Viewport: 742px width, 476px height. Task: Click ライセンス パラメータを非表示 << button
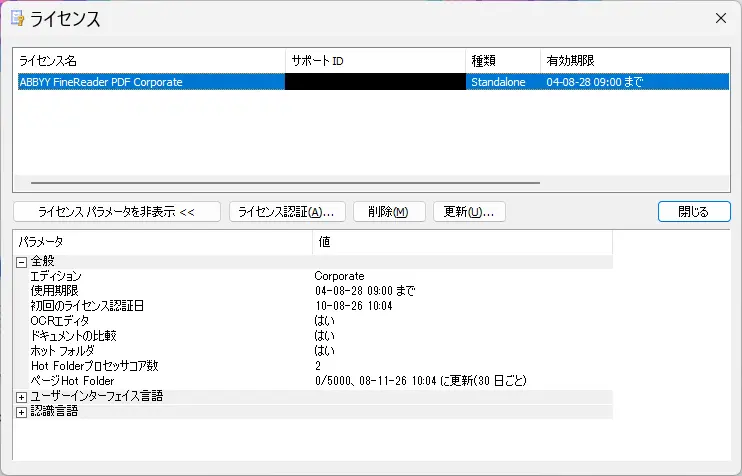[117, 212]
